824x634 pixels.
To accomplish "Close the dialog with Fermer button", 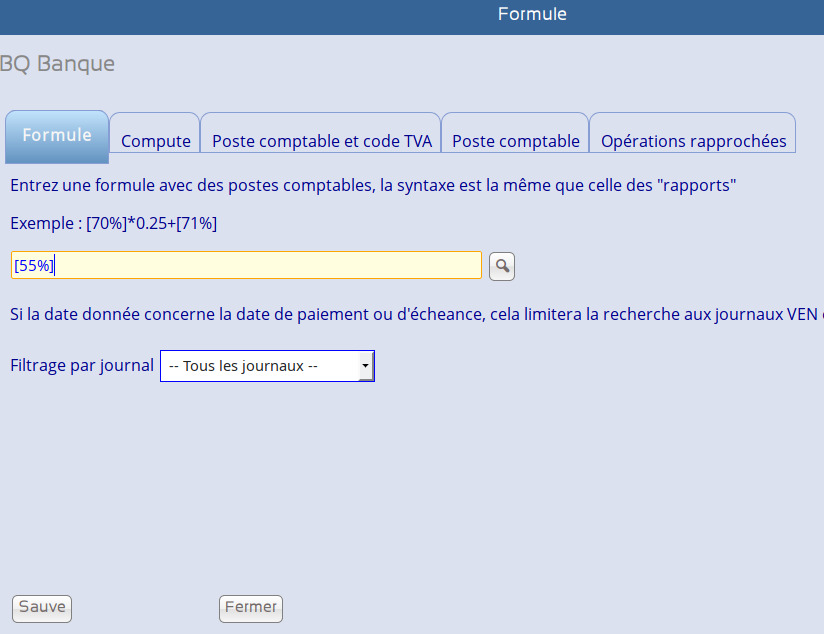I will [x=251, y=607].
